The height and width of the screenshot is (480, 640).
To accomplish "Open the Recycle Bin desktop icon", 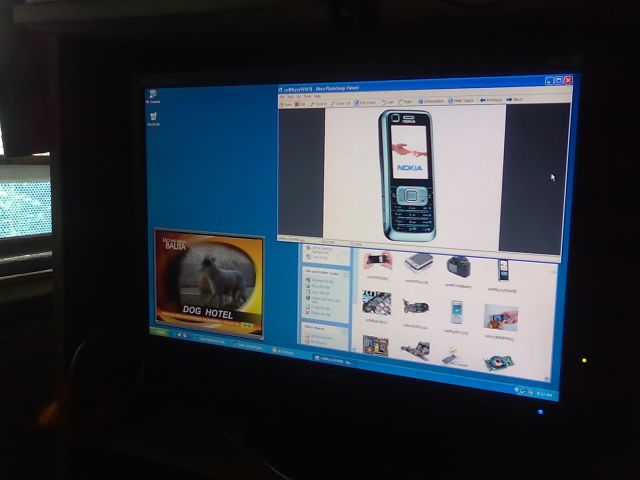I will tap(153, 119).
